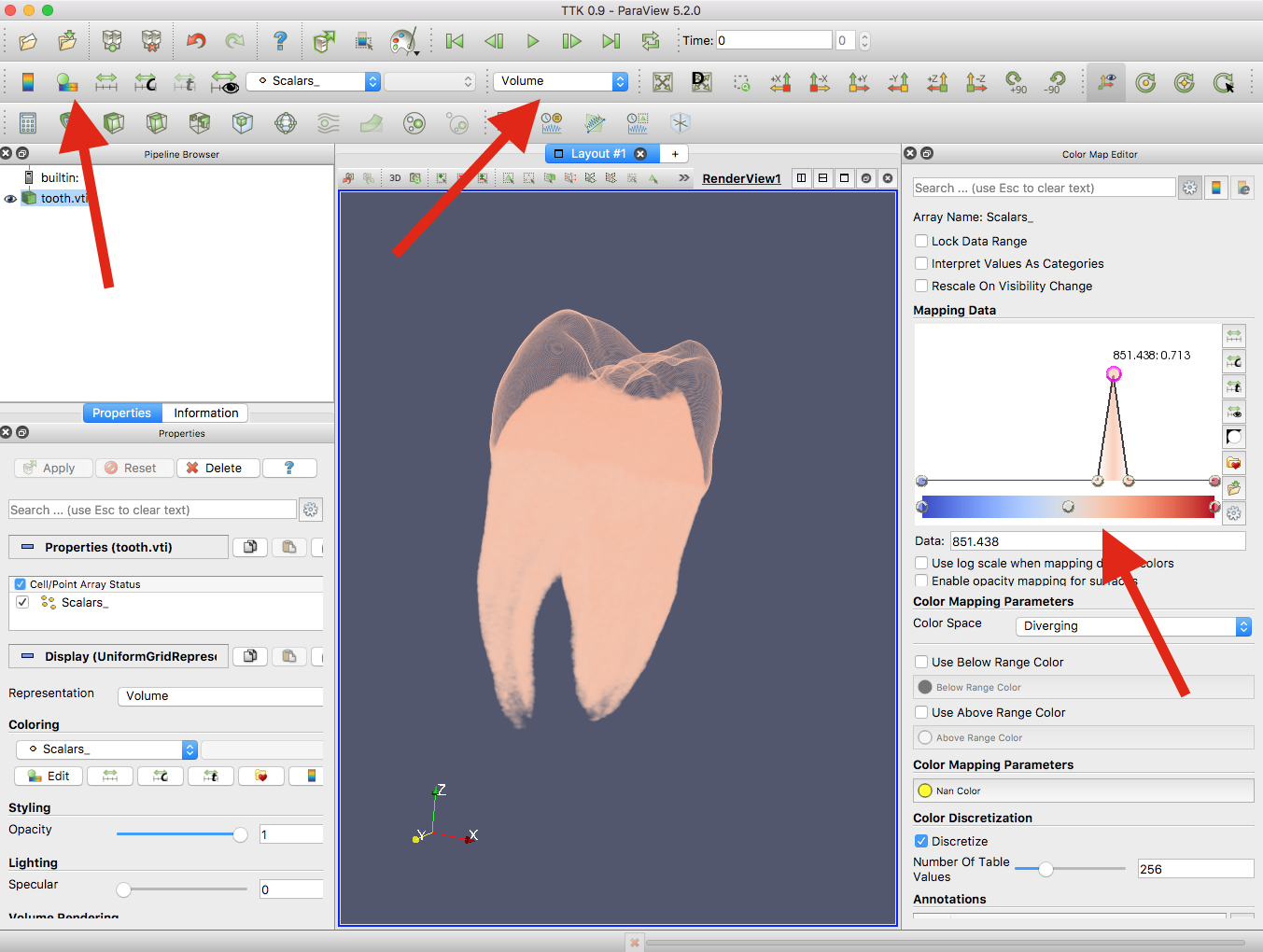This screenshot has width=1263, height=952.
Task: Enable Use Below Range Color checkbox
Action: click(921, 662)
